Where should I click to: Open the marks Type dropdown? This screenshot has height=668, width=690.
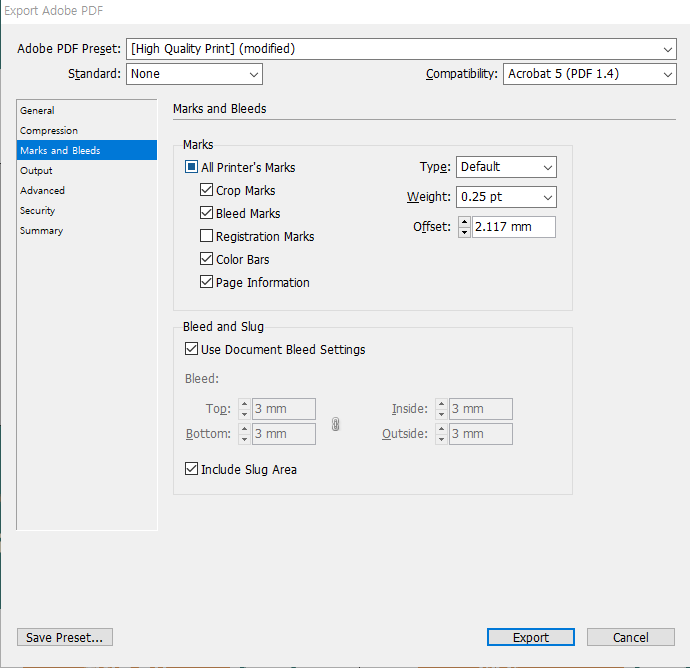coord(506,167)
